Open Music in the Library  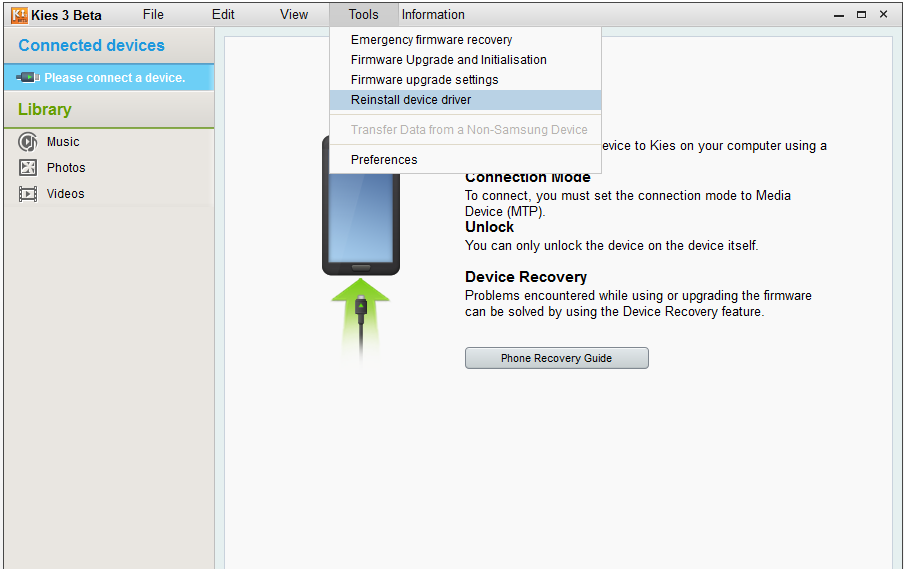click(x=63, y=142)
